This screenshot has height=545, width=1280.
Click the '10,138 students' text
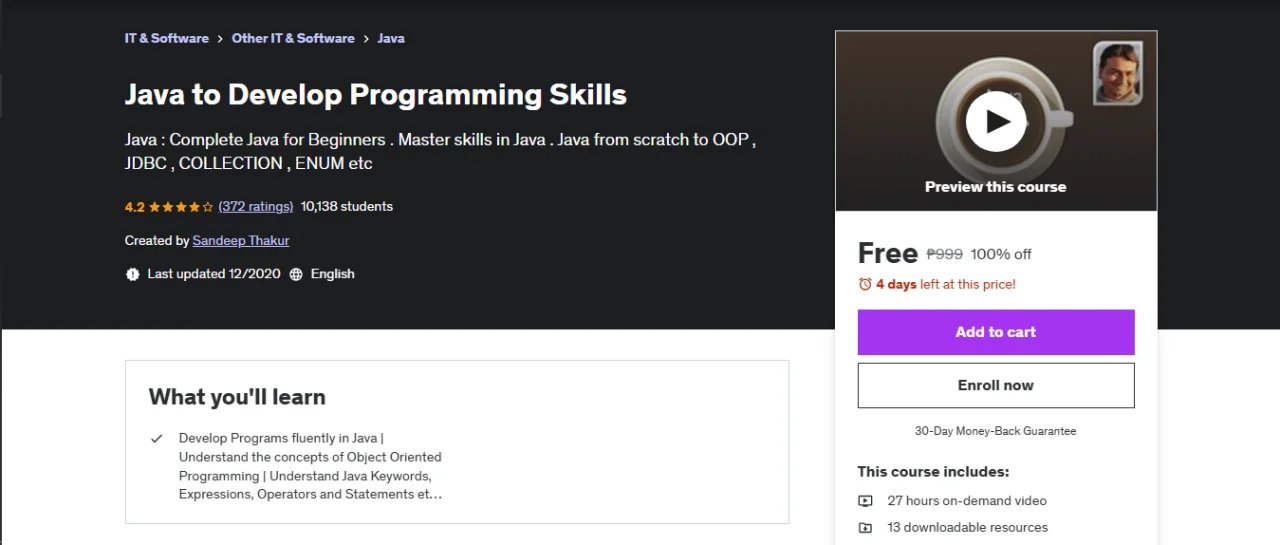click(x=347, y=206)
